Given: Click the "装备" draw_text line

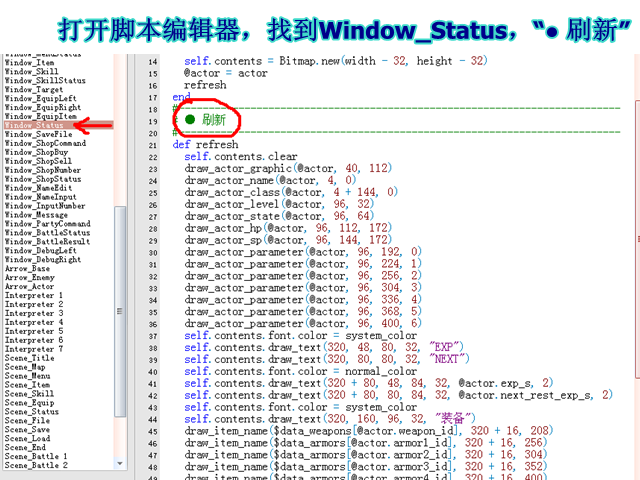Looking at the screenshot, I should 330,419.
